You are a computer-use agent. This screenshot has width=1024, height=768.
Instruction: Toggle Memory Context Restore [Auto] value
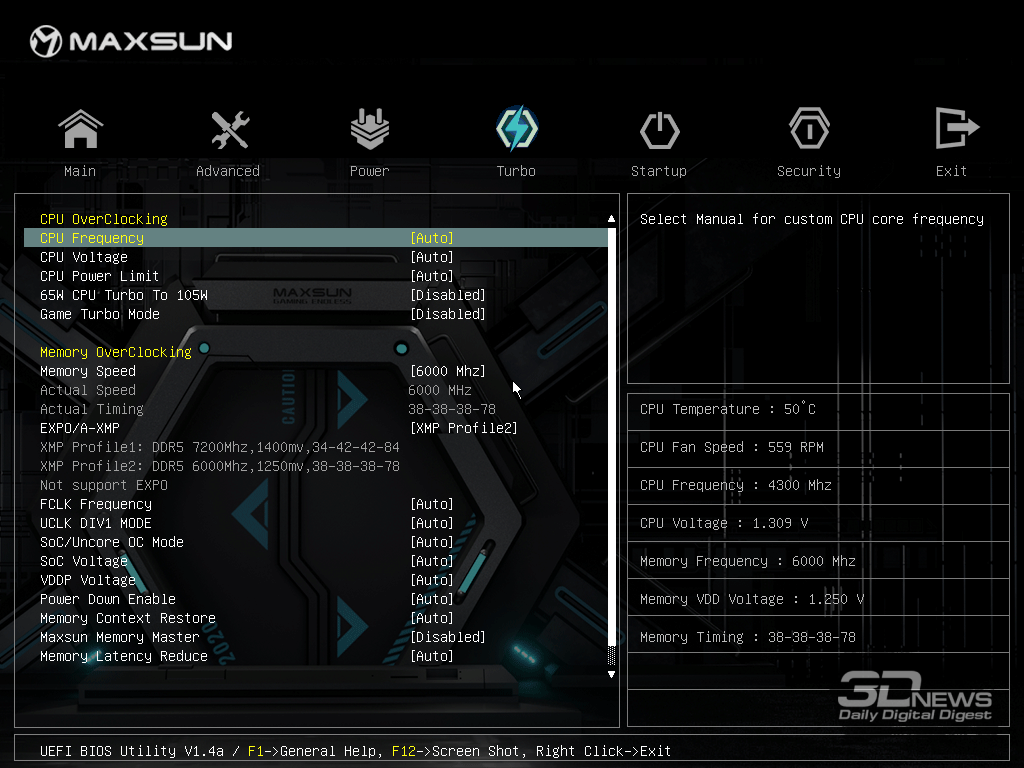pyautogui.click(x=432, y=618)
